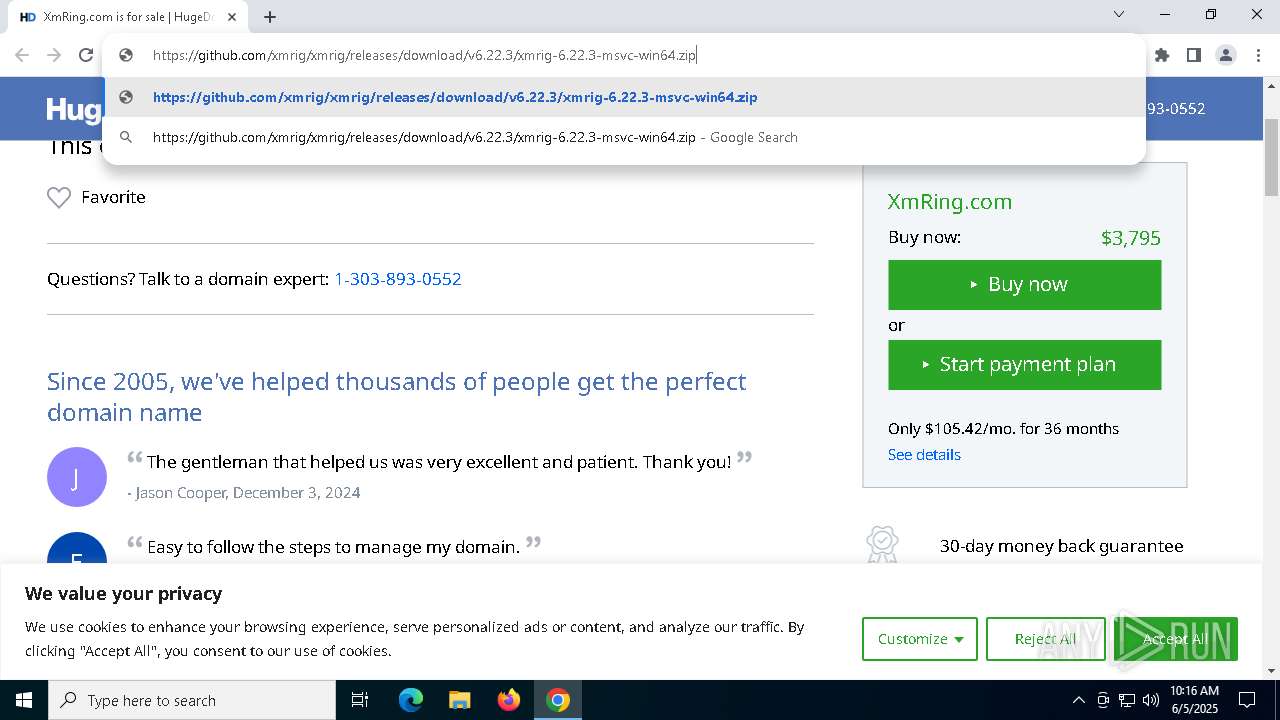The width and height of the screenshot is (1280, 720).
Task: Open the Chrome profile avatar
Action: click(x=1226, y=55)
